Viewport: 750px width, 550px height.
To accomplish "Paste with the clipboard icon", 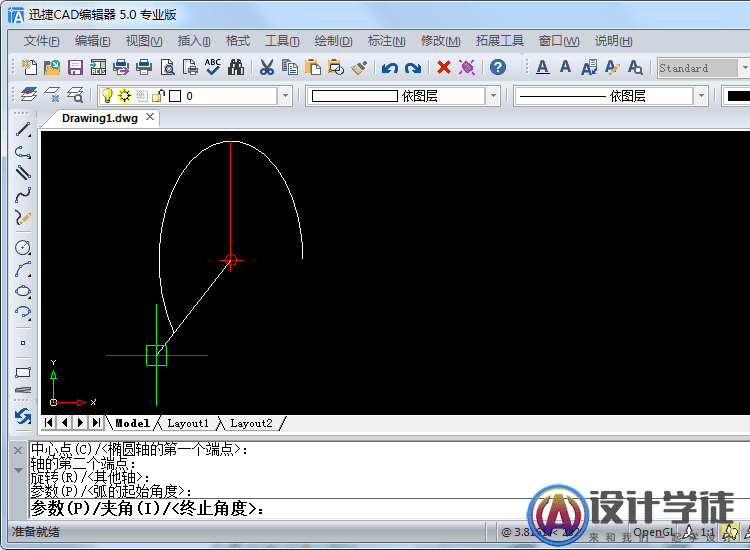I will 313,67.
